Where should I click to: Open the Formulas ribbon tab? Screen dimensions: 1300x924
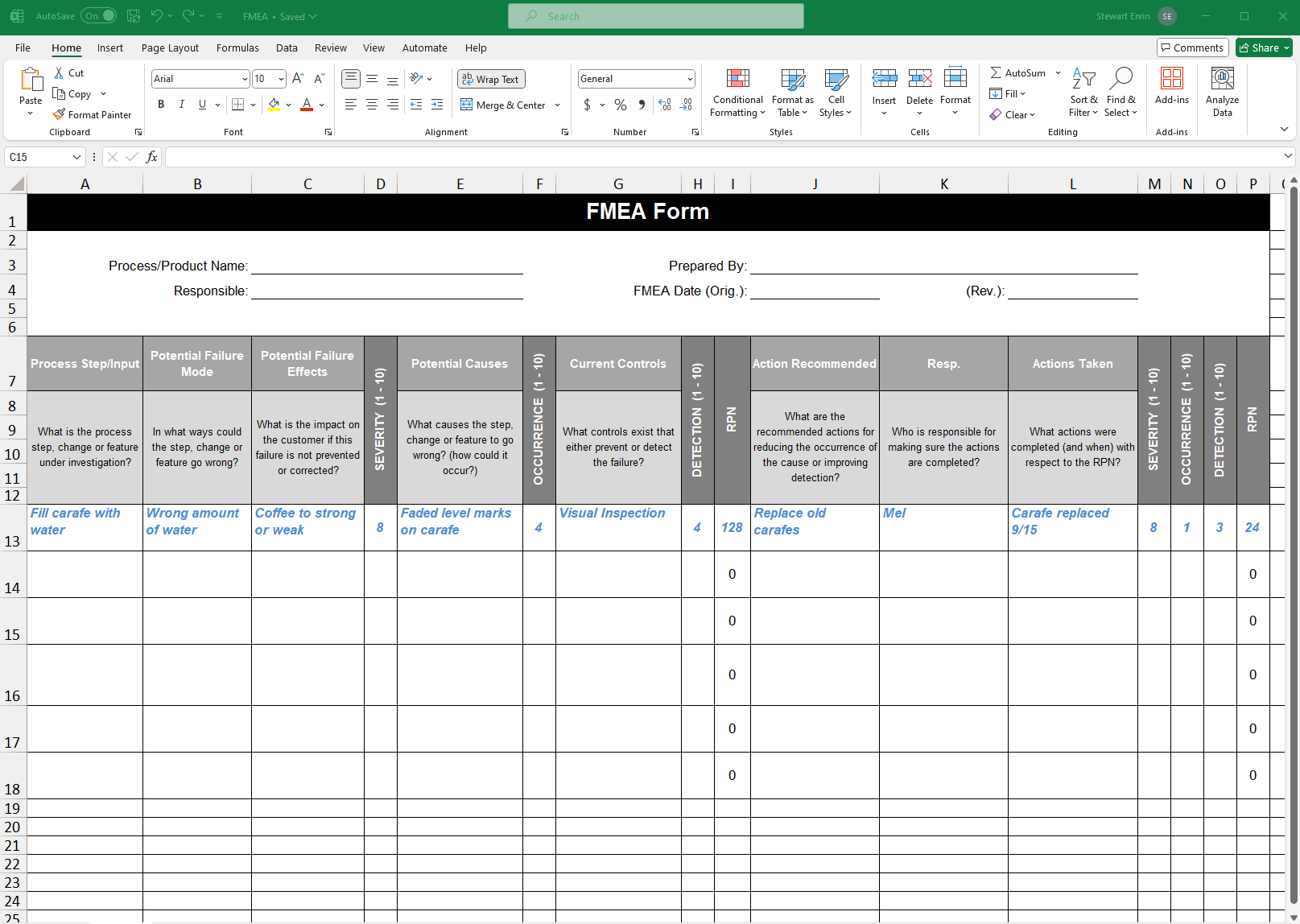click(x=237, y=48)
